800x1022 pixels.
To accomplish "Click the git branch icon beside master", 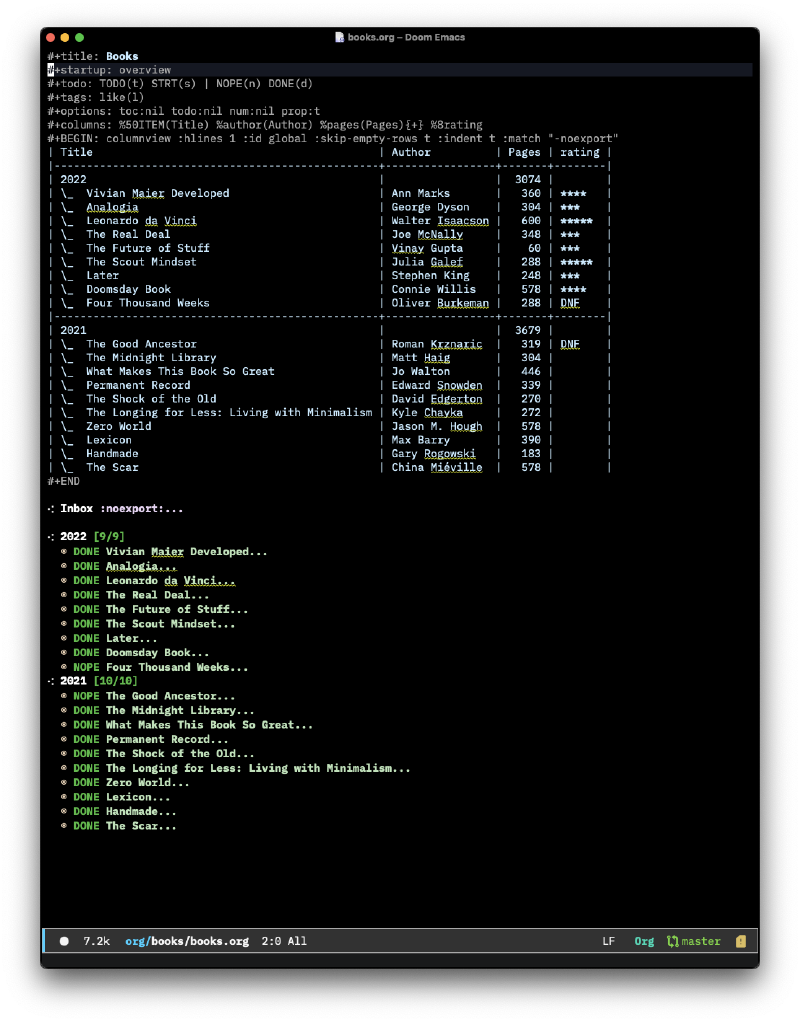I will pyautogui.click(x=673, y=941).
